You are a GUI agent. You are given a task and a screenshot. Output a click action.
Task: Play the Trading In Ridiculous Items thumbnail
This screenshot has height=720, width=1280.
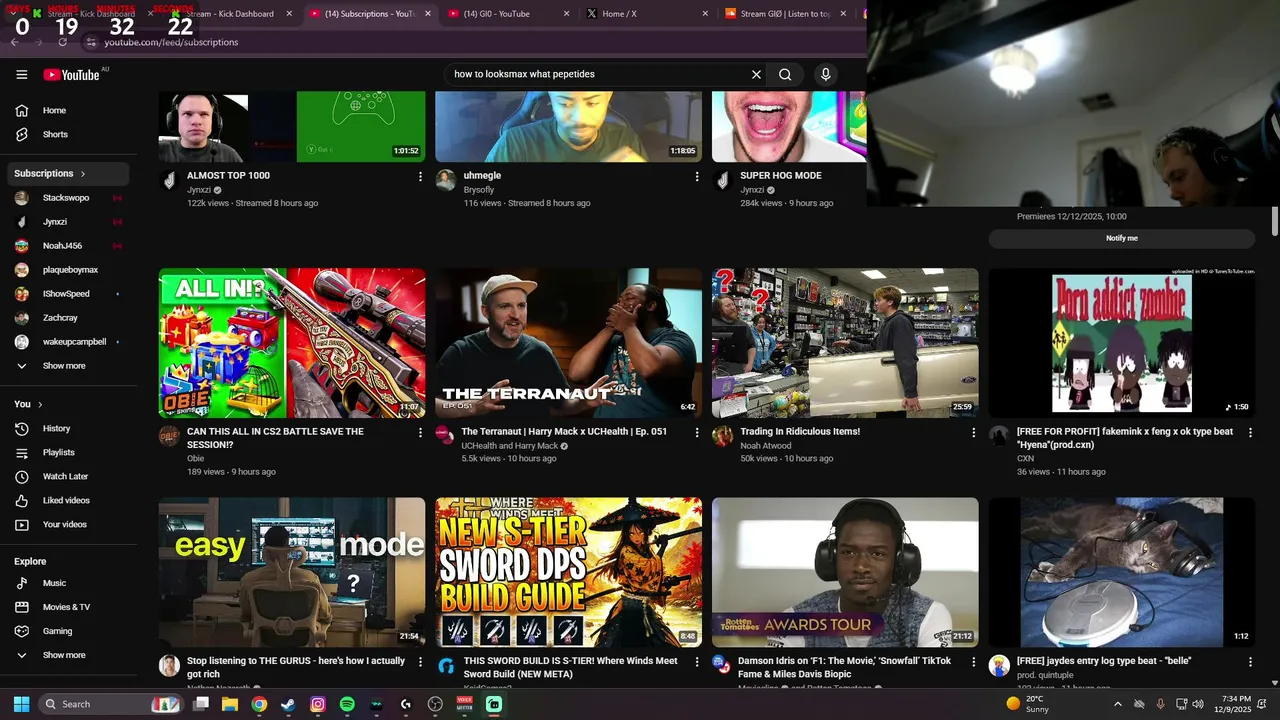[x=845, y=343]
